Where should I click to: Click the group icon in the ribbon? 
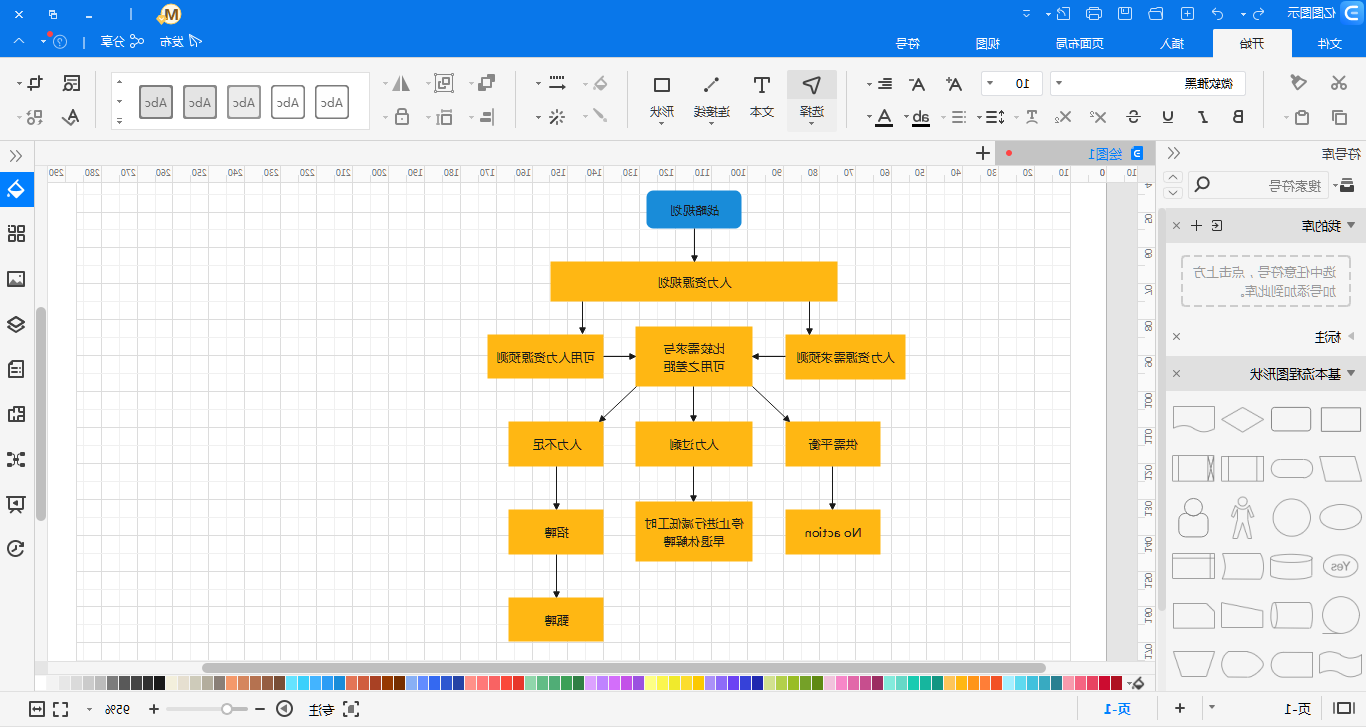tap(444, 83)
